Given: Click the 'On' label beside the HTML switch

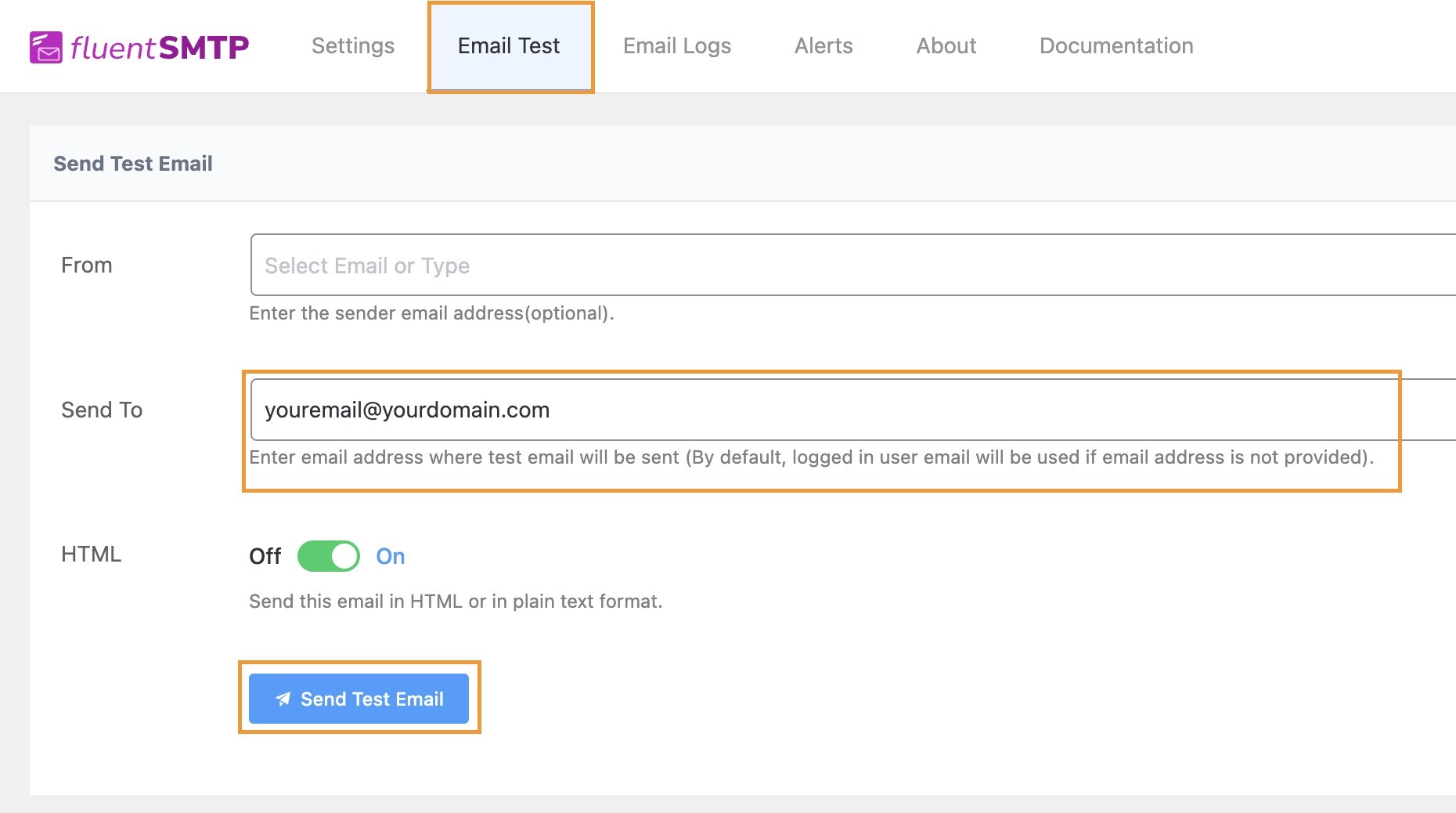Looking at the screenshot, I should 391,556.
